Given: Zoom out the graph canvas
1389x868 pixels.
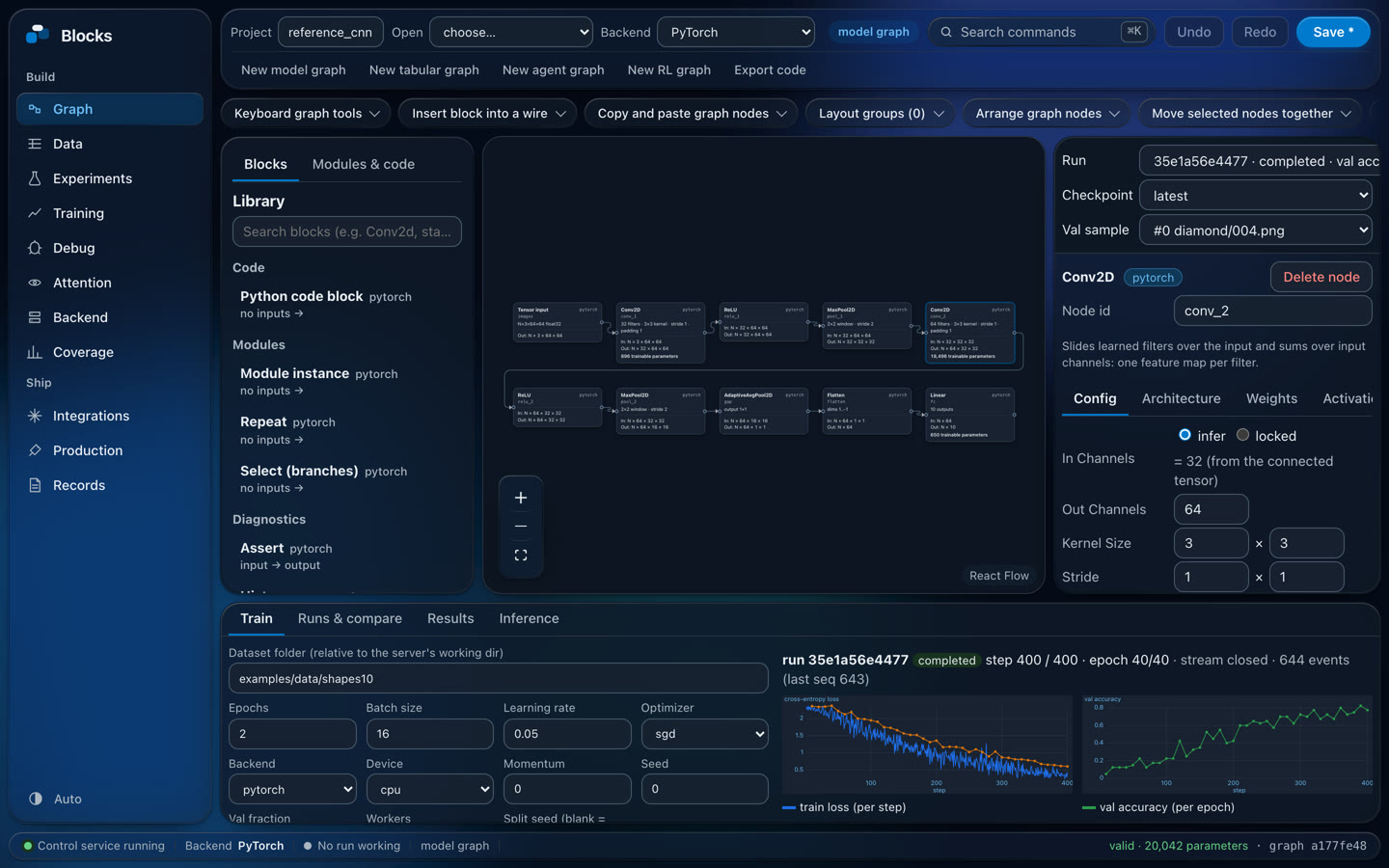Looking at the screenshot, I should [x=521, y=527].
